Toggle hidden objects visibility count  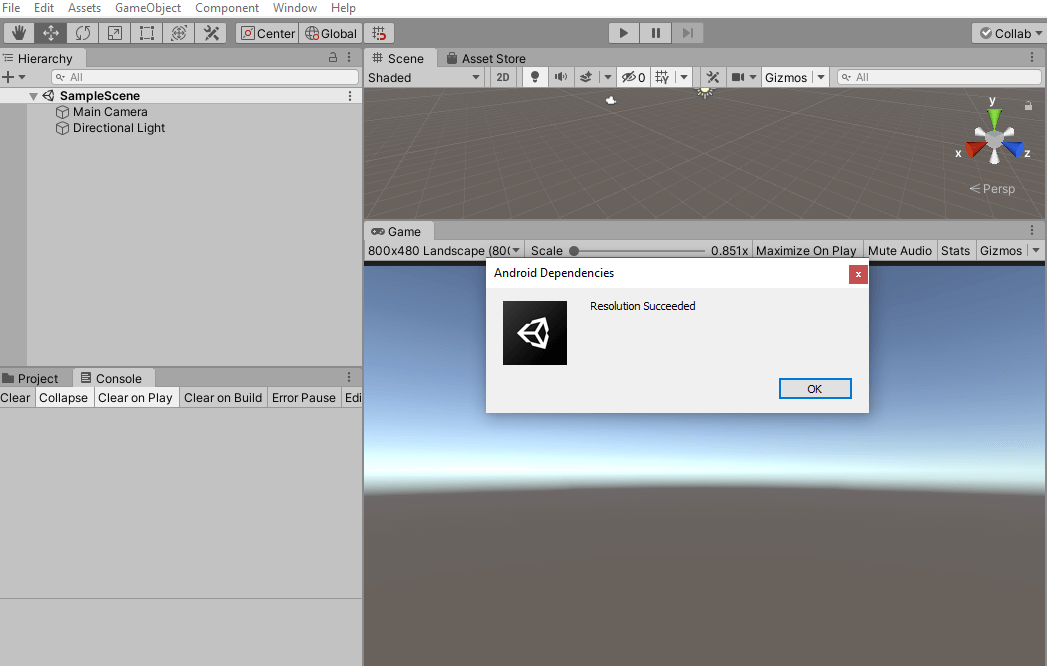pyautogui.click(x=633, y=77)
